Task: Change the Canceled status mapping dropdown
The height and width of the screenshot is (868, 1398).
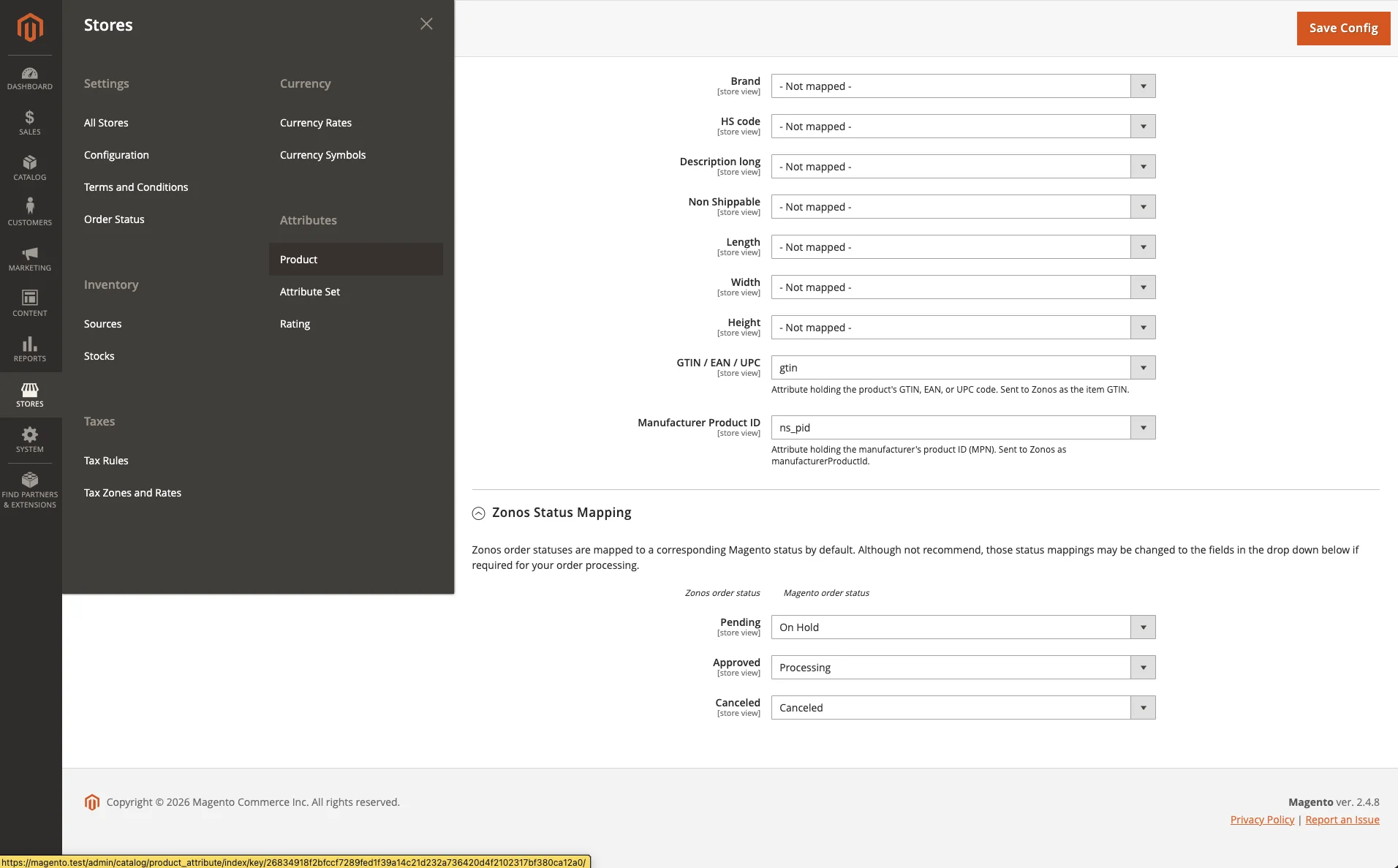Action: [963, 708]
